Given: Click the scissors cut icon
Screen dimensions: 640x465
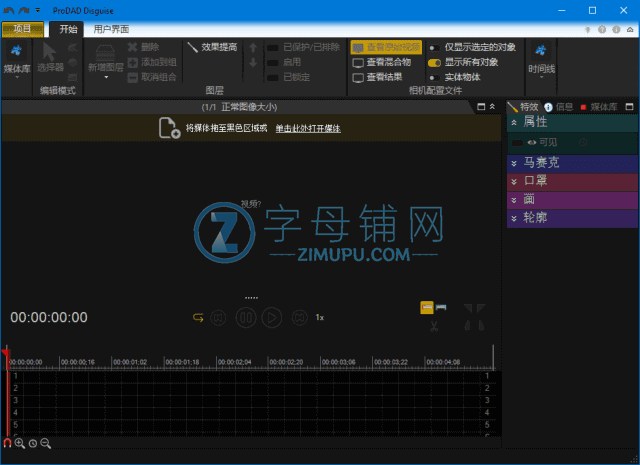Looking at the screenshot, I should [434, 326].
